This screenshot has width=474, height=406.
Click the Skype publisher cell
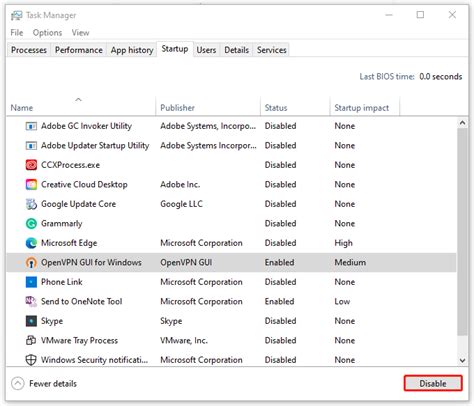[x=171, y=321]
